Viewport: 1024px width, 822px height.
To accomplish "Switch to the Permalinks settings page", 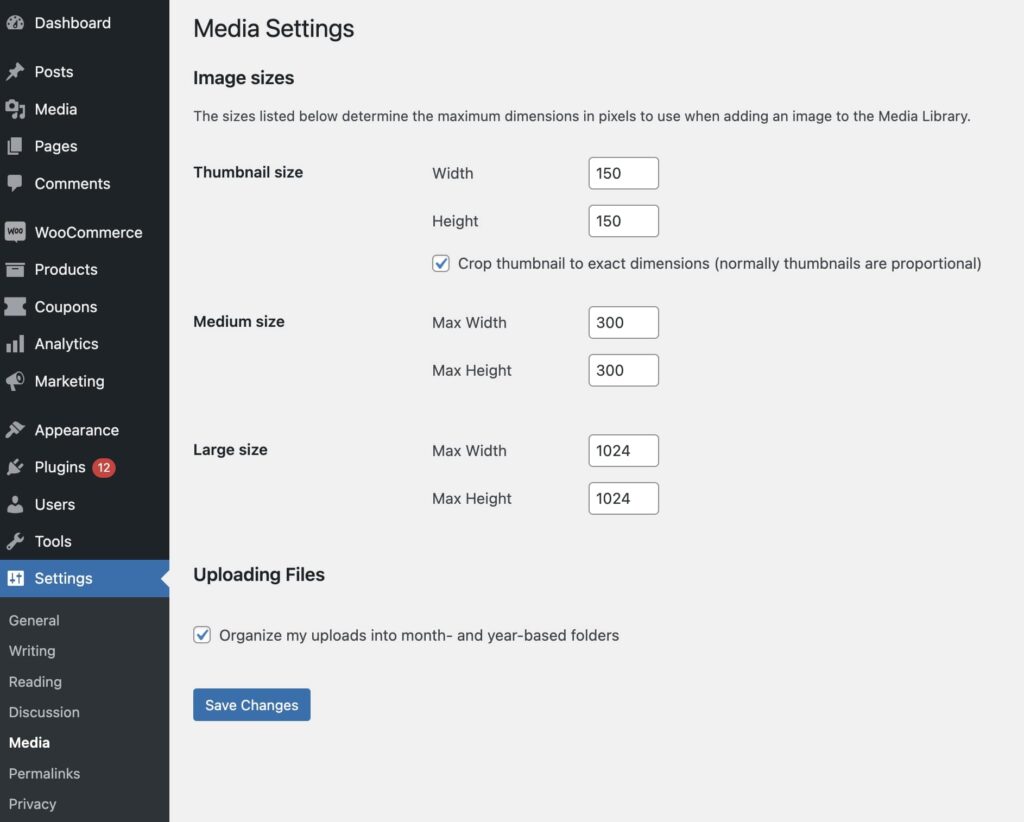I will [x=44, y=773].
